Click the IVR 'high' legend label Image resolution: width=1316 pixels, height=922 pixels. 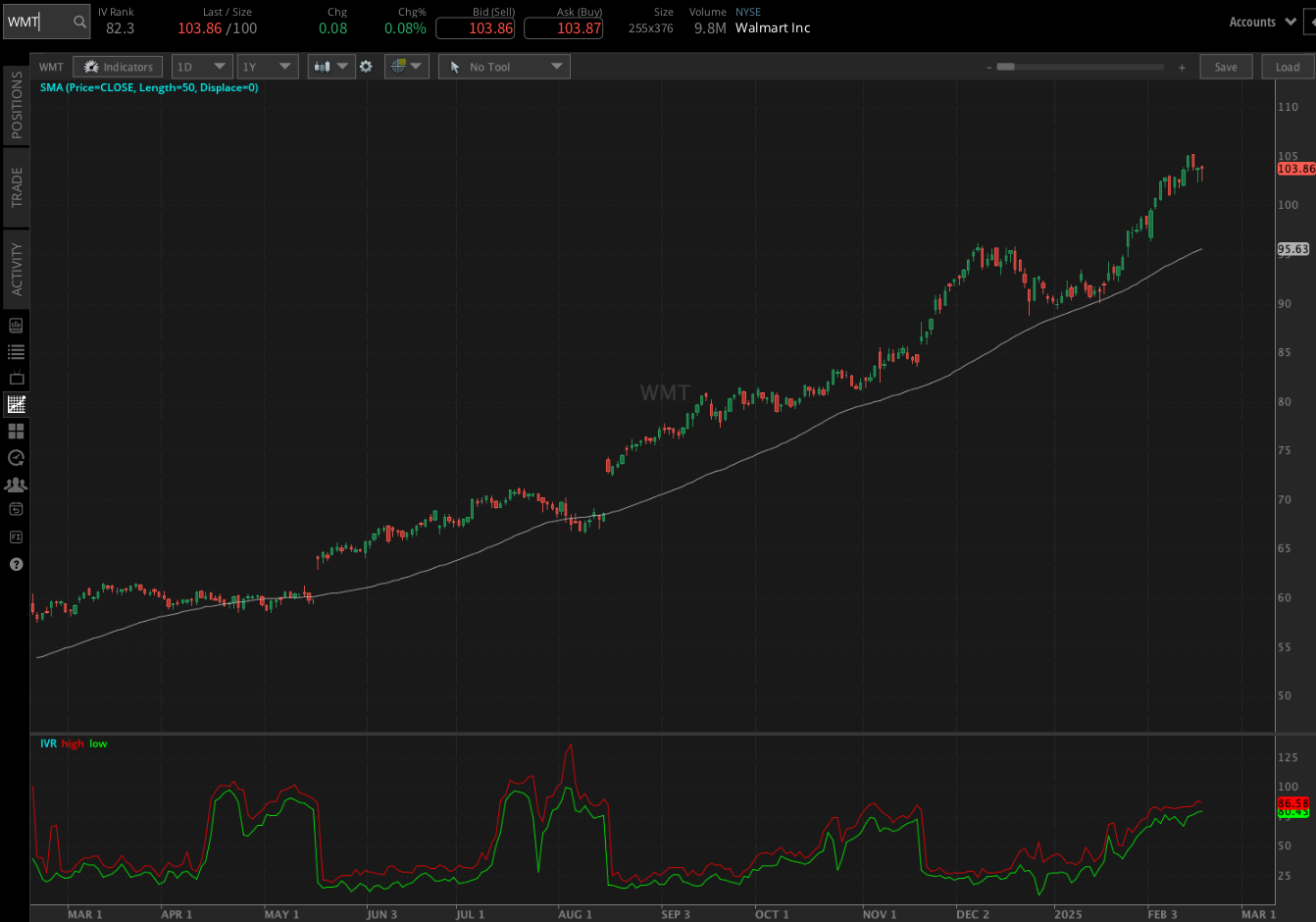pos(73,743)
